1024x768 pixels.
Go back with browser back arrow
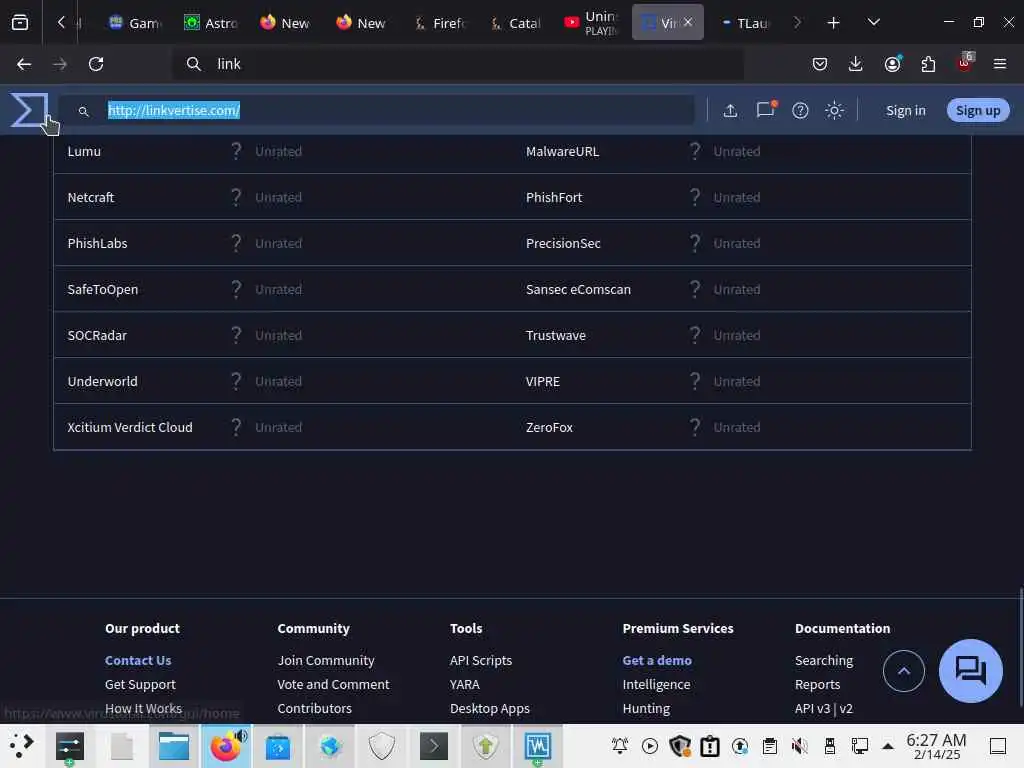pos(24,64)
